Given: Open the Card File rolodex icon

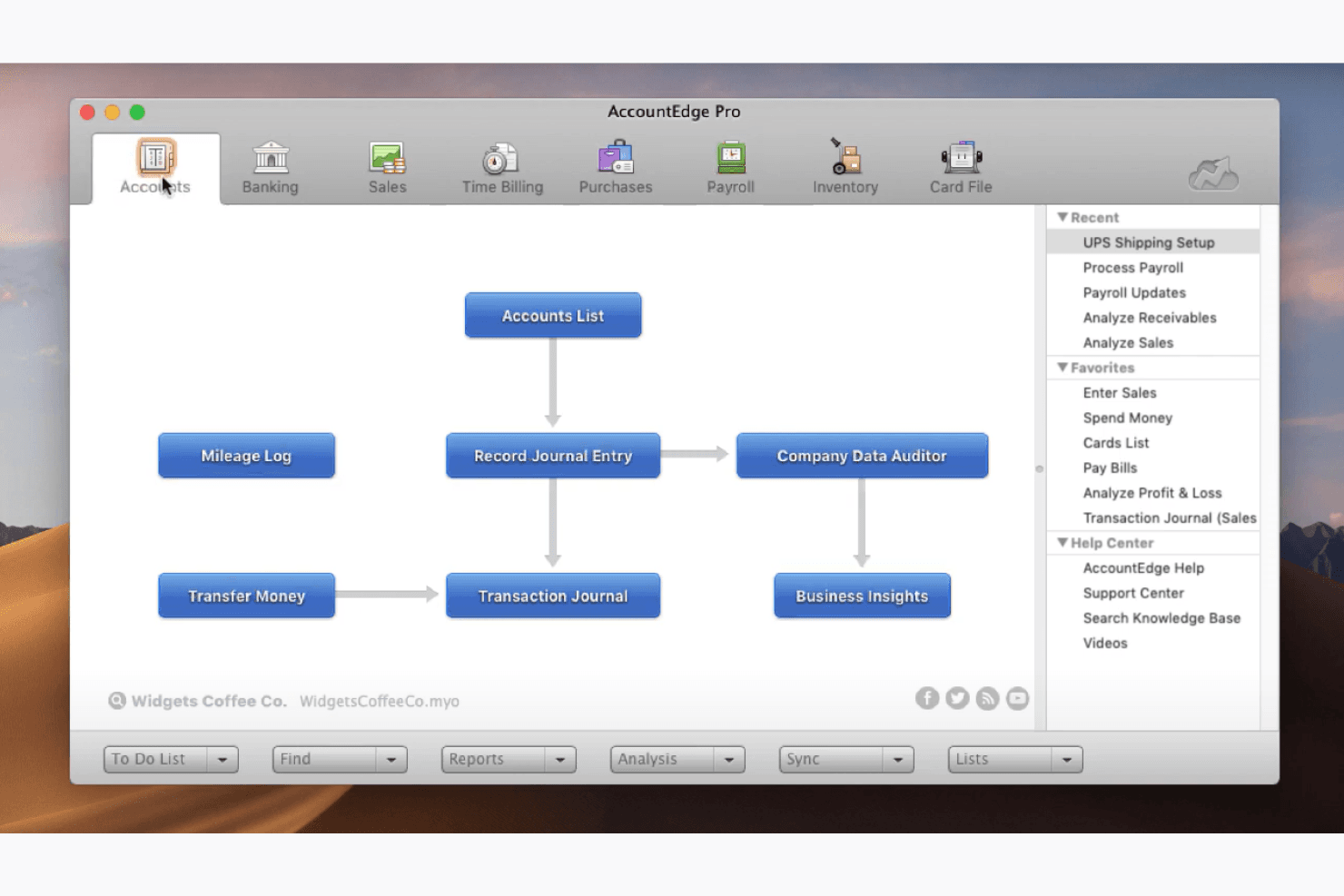Looking at the screenshot, I should [x=961, y=157].
